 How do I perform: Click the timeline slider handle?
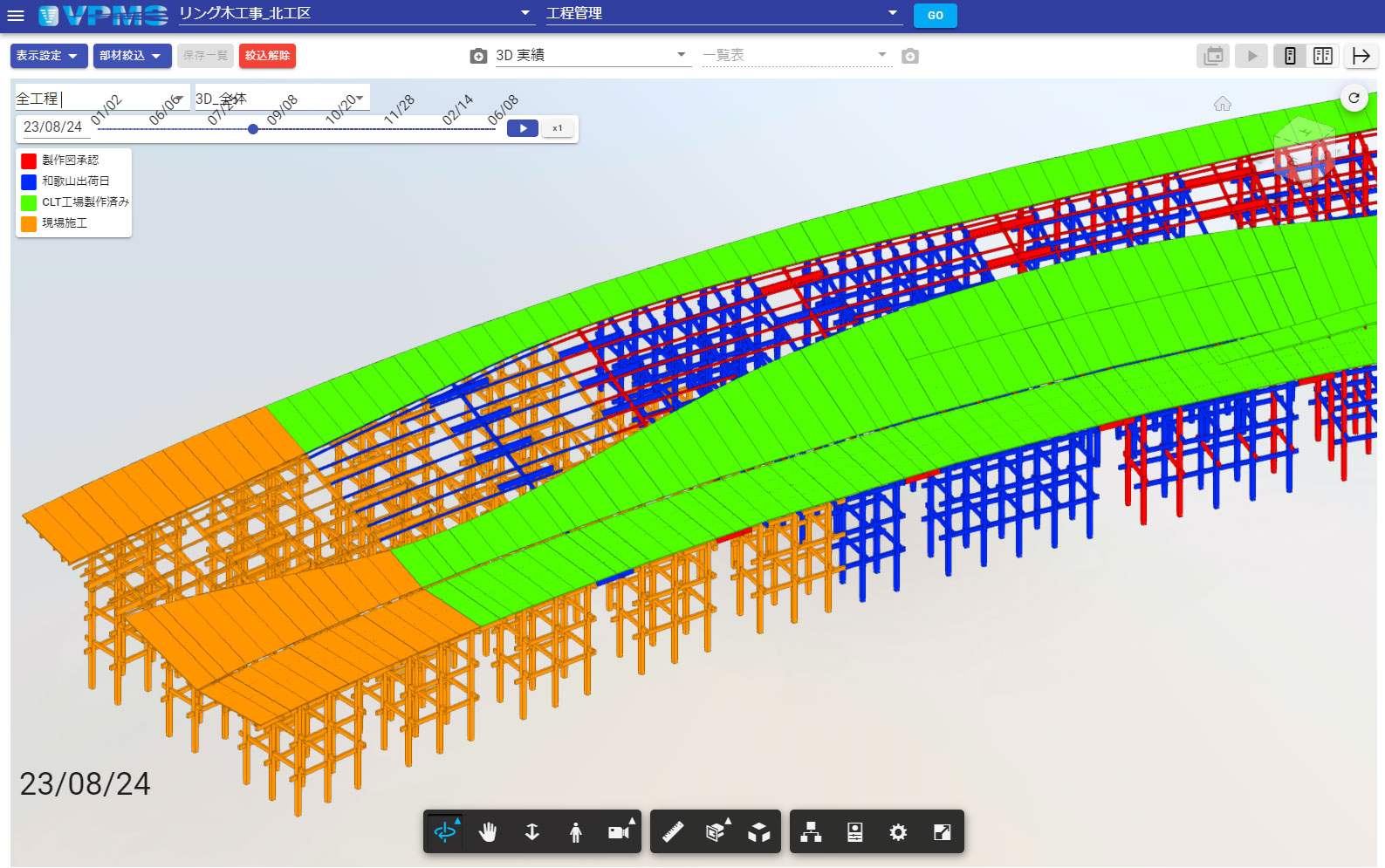(253, 129)
